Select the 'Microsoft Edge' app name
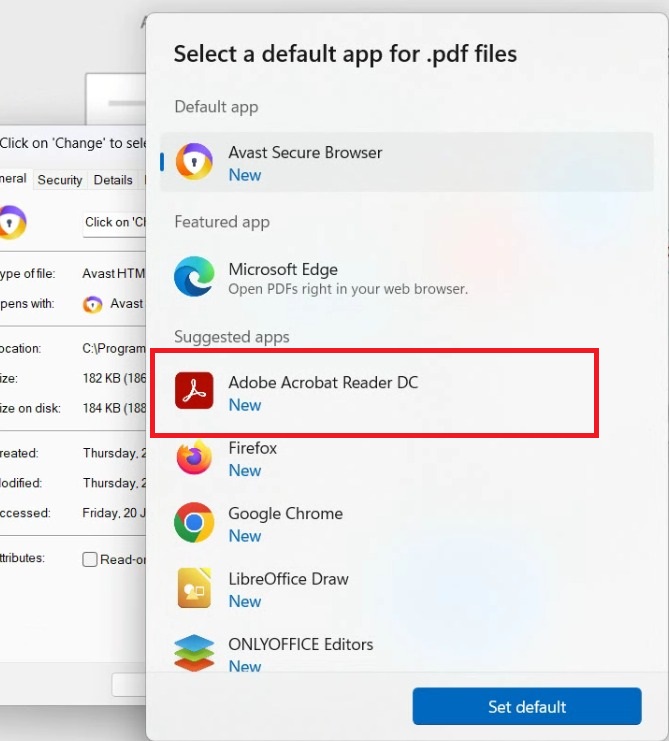The image size is (669, 741). point(283,269)
